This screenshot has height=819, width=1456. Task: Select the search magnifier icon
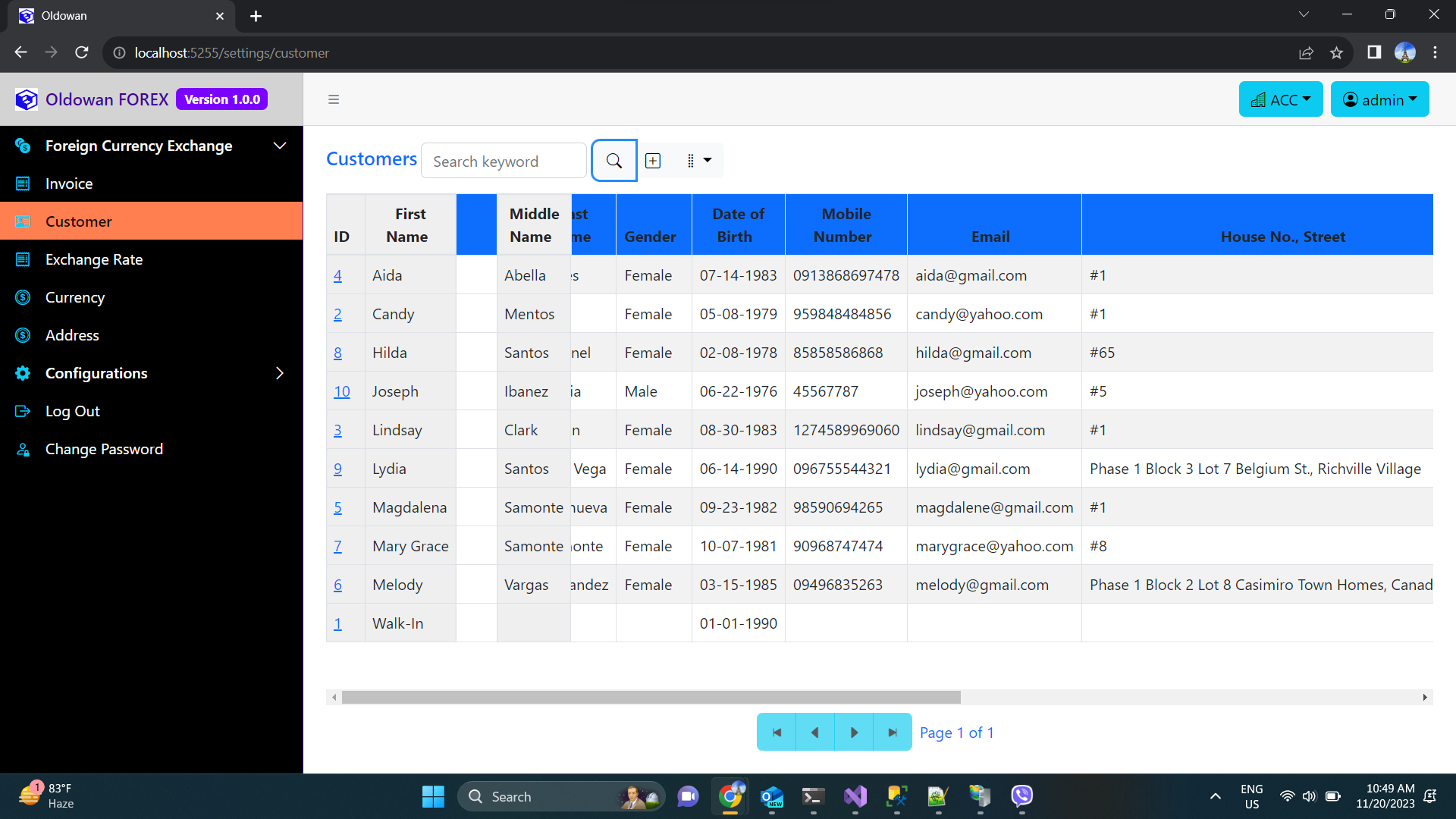tap(613, 160)
